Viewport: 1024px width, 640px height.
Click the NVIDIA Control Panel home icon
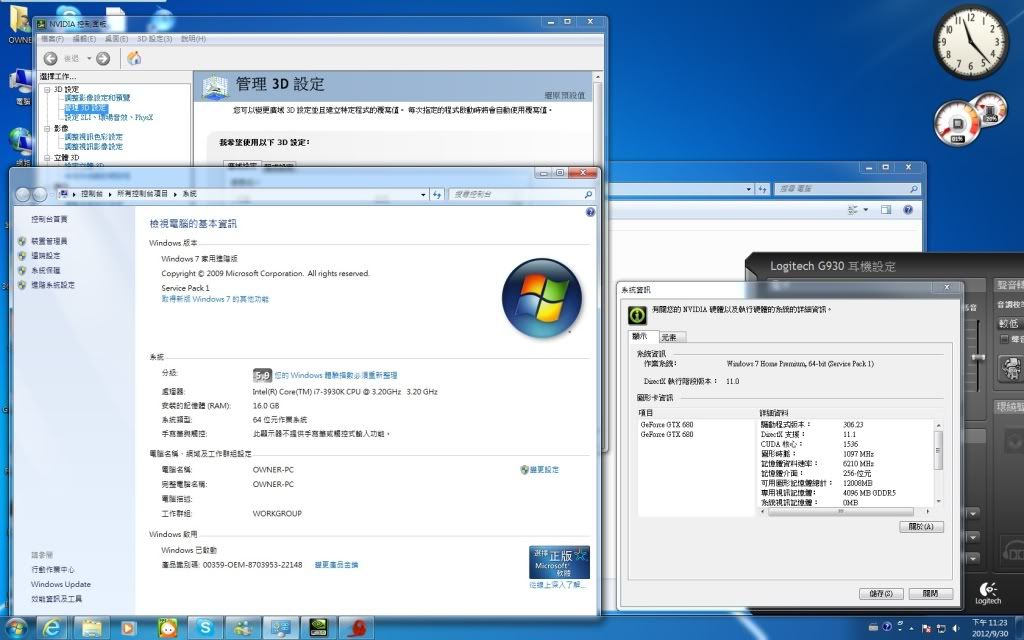[133, 58]
